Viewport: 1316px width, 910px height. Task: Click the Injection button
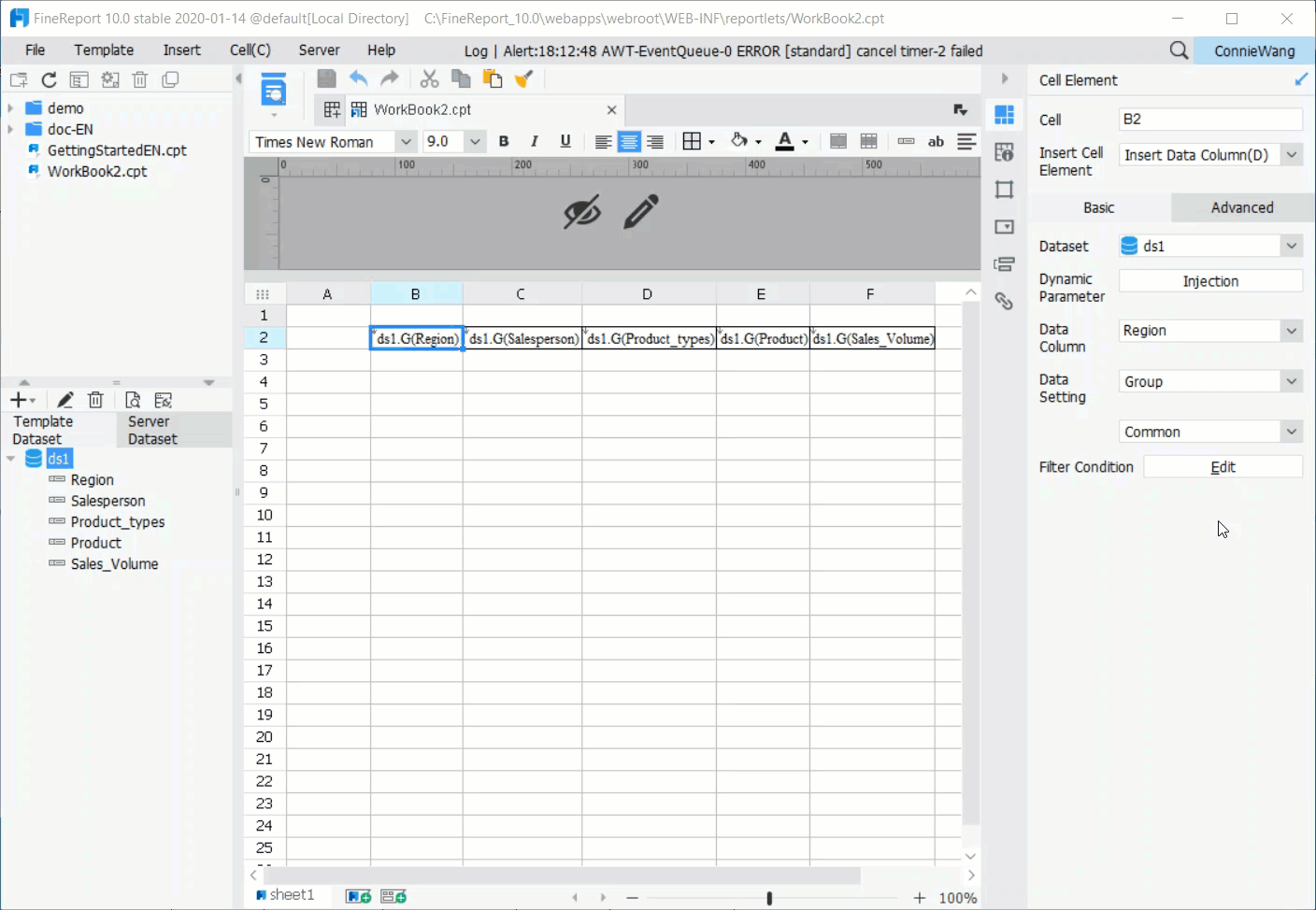click(1210, 281)
